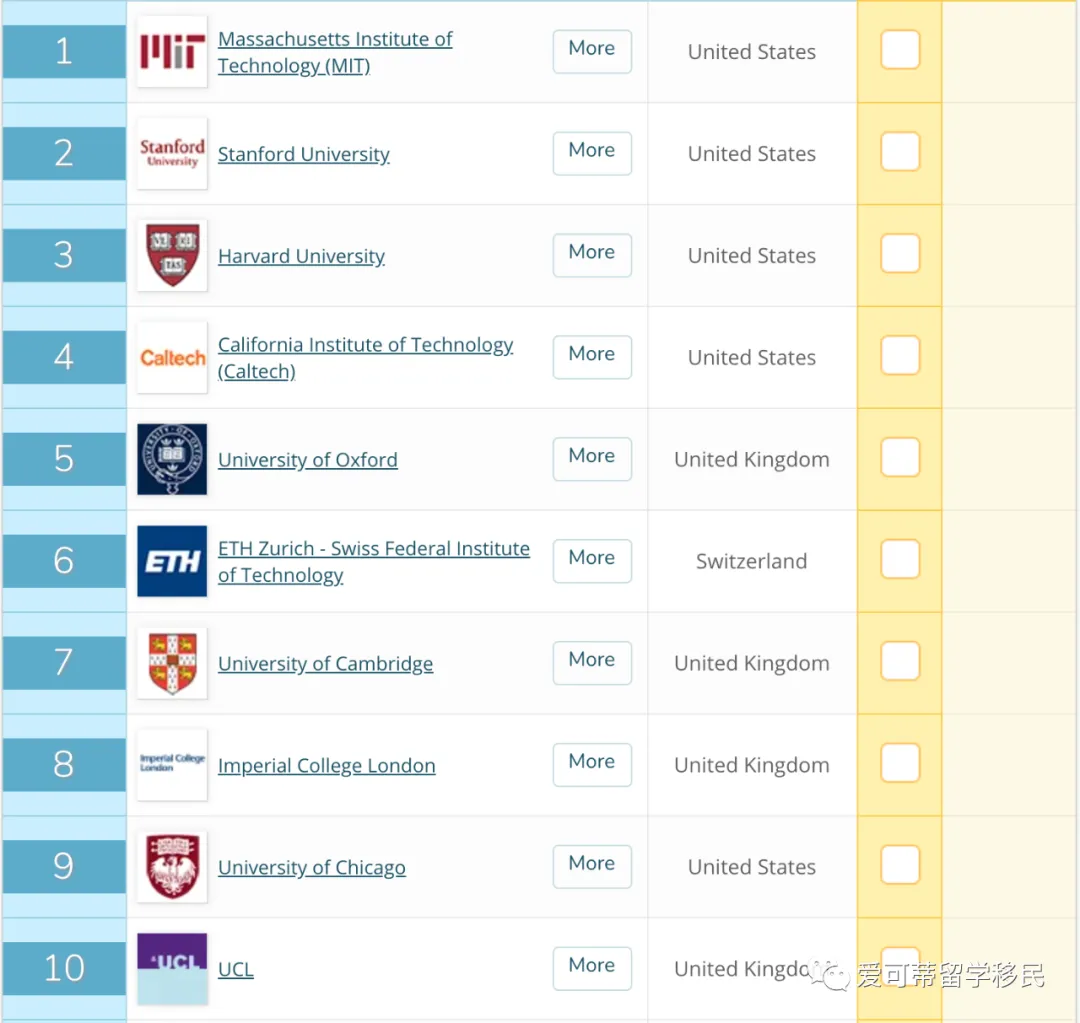Image resolution: width=1080 pixels, height=1023 pixels.
Task: Follow the University of Chicago link
Action: tap(312, 868)
